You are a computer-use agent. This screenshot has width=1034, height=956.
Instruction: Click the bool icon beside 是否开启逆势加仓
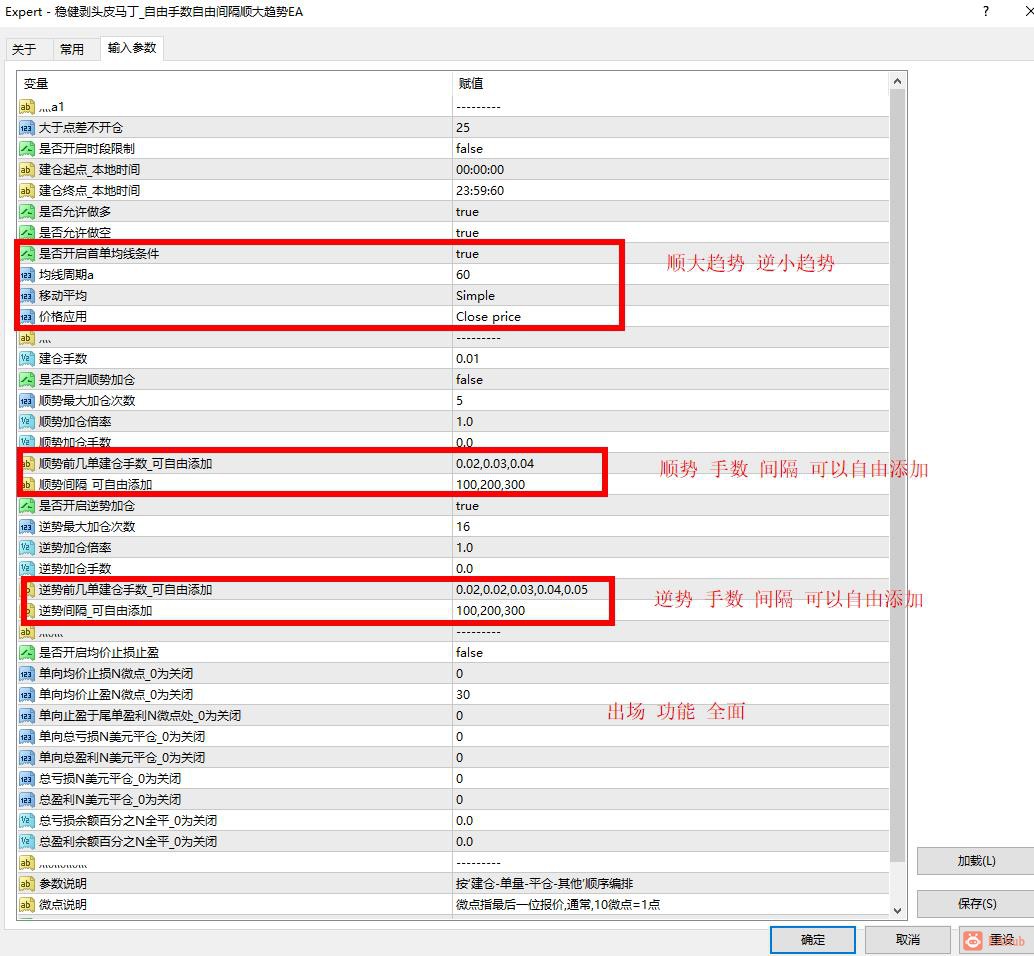(x=26, y=506)
